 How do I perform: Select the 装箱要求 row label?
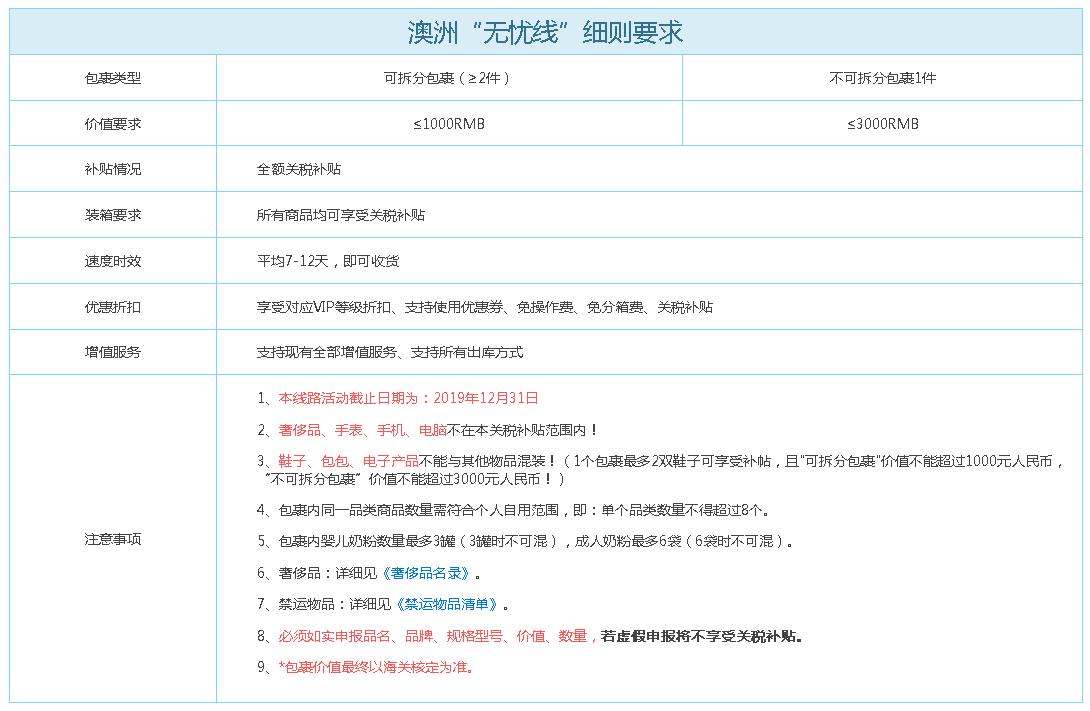click(x=113, y=215)
